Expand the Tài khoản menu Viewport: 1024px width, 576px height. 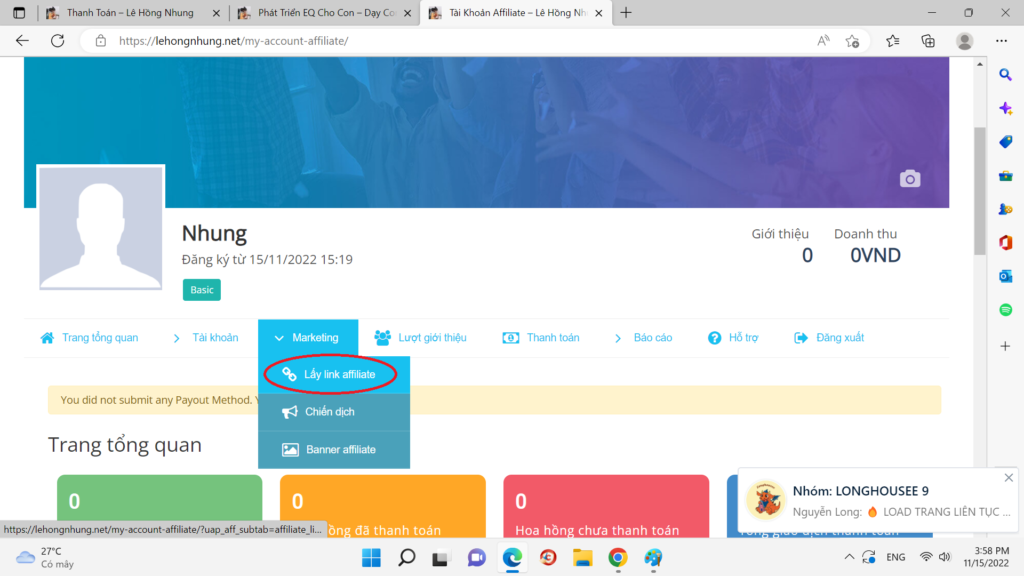[205, 338]
